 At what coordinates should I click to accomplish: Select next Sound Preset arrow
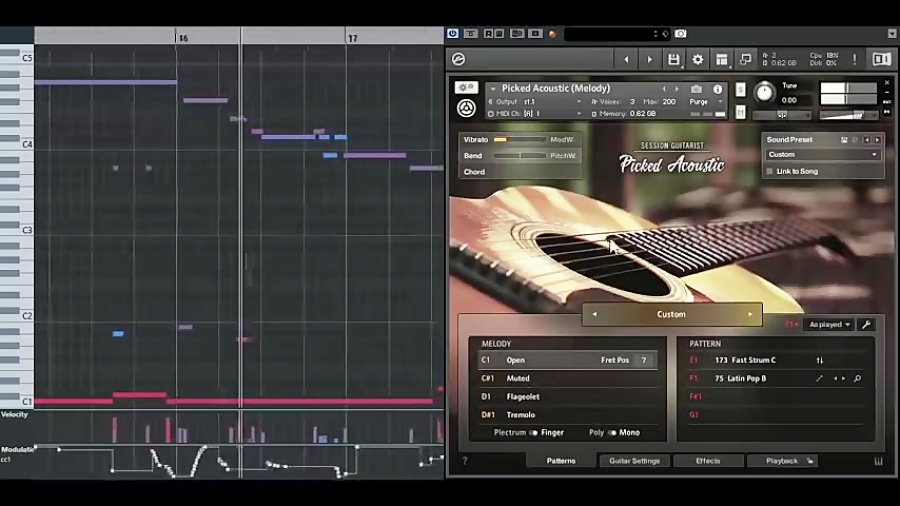pyautogui.click(x=877, y=139)
